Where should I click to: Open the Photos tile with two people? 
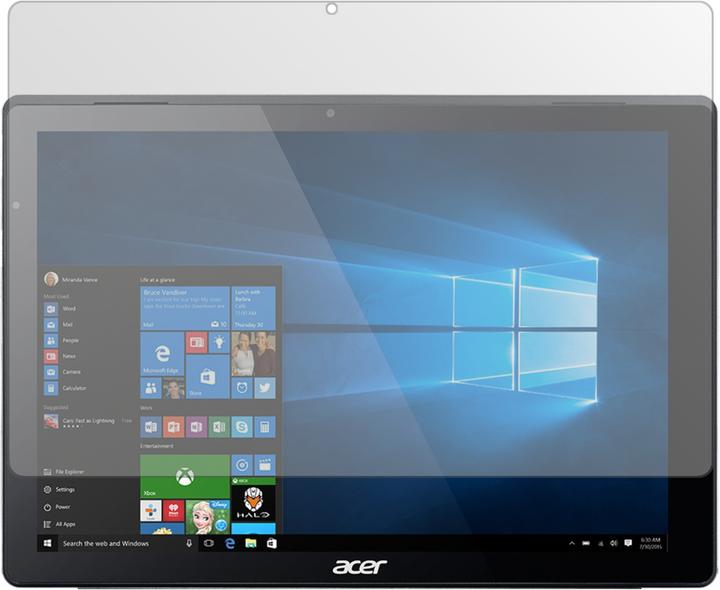tap(253, 354)
